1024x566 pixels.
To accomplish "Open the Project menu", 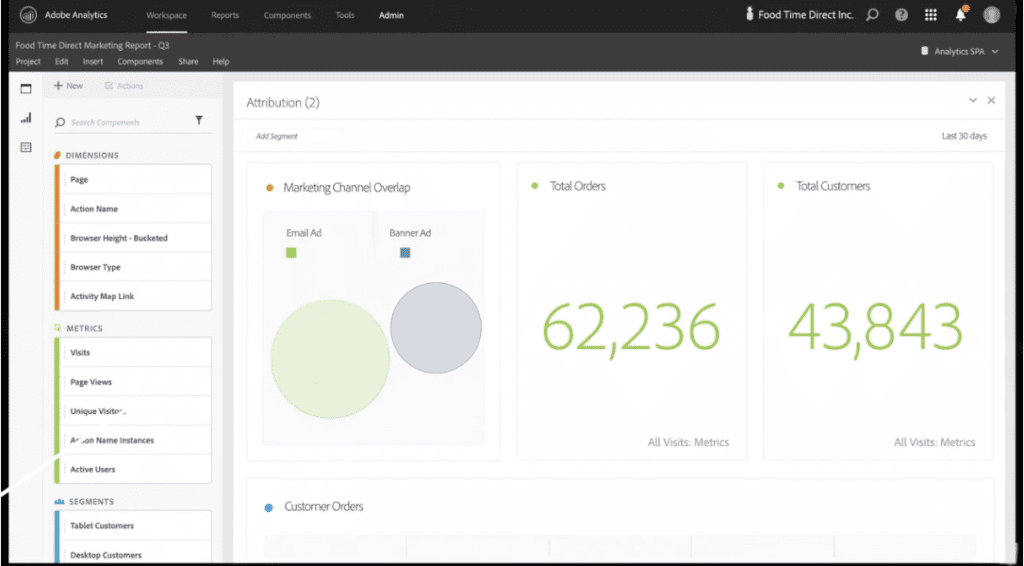I will pos(28,61).
